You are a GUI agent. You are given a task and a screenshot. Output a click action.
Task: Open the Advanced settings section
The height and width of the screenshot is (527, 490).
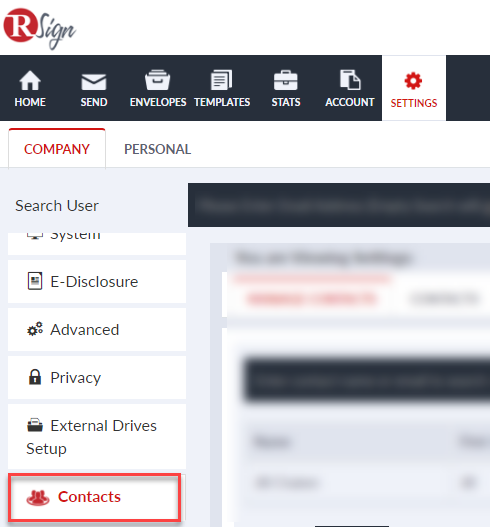click(x=97, y=330)
